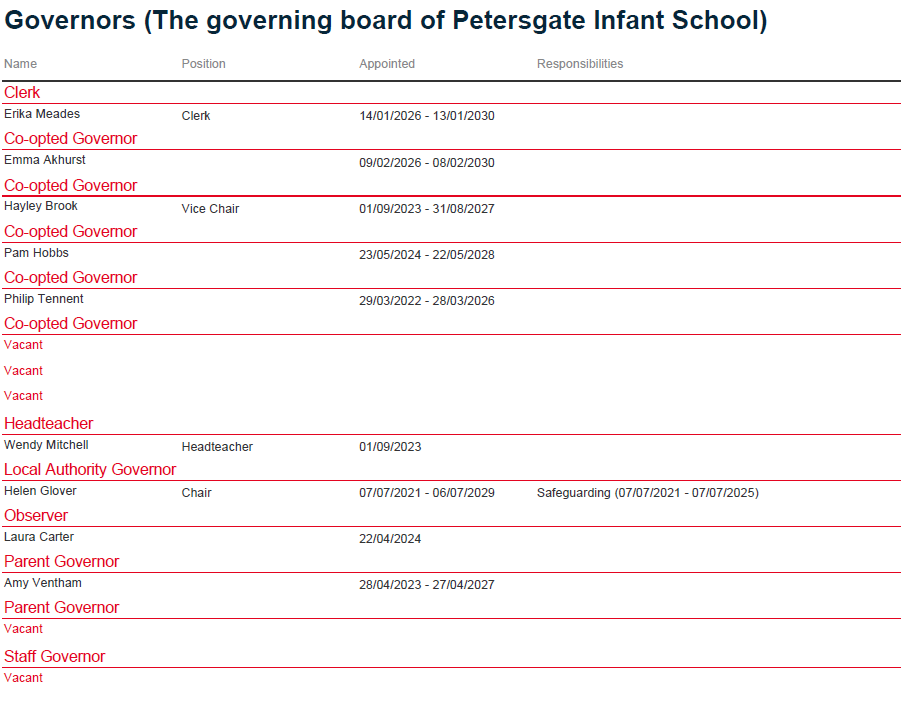The image size is (902, 705).
Task: Click on Pam Hobbs' name
Action: pos(36,253)
